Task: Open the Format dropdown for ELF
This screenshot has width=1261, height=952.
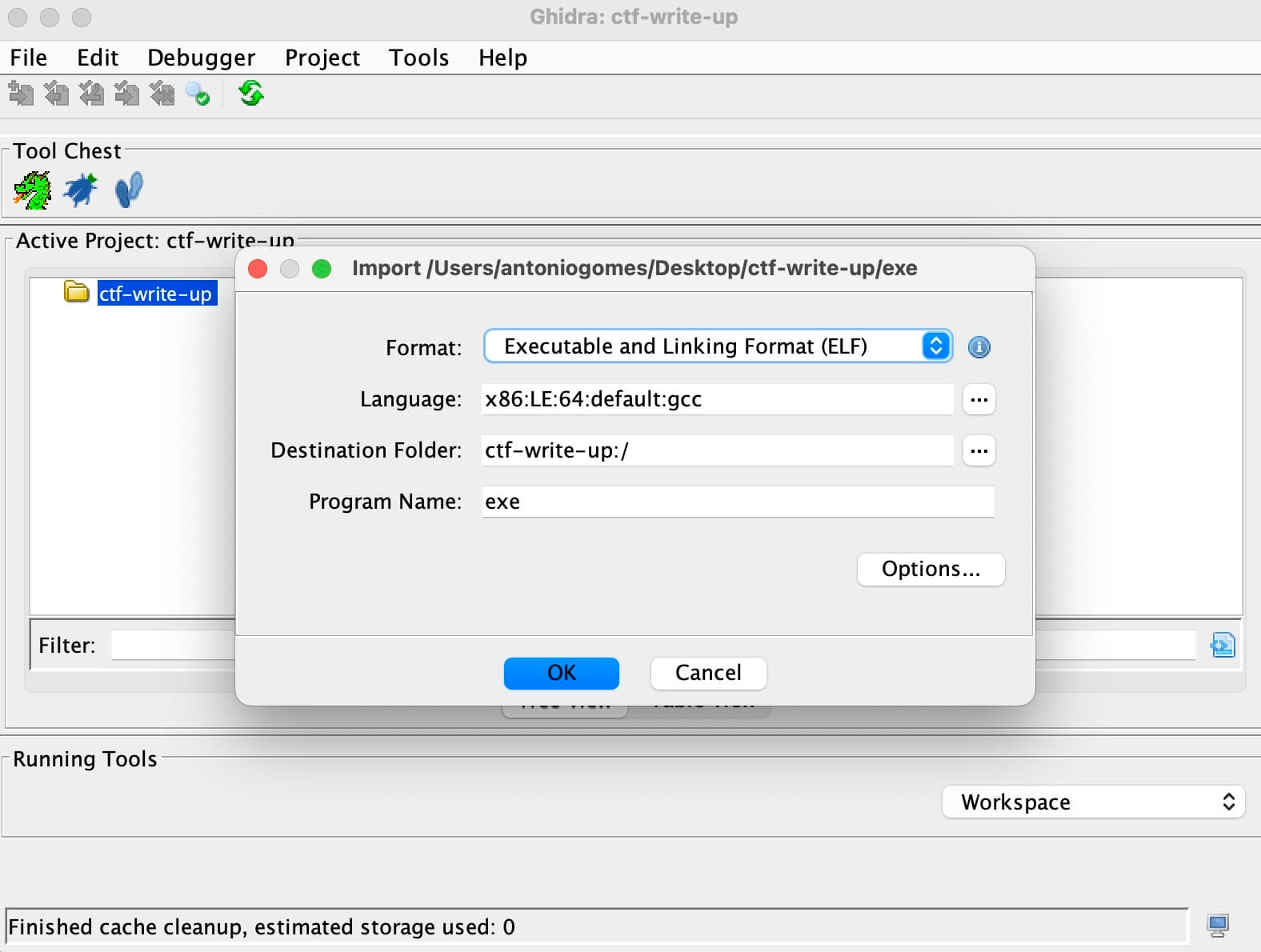Action: (718, 346)
